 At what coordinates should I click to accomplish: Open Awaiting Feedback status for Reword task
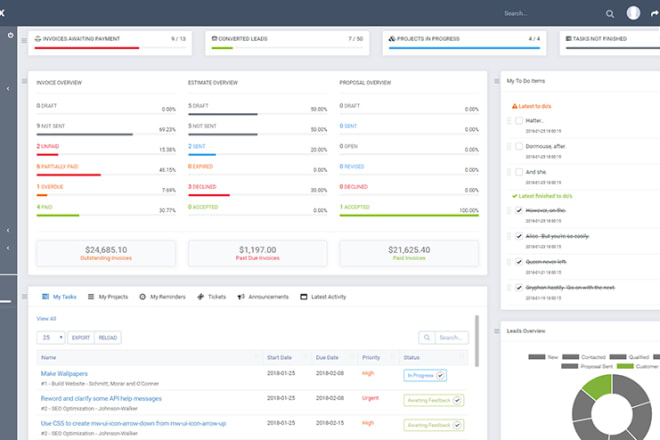point(434,400)
